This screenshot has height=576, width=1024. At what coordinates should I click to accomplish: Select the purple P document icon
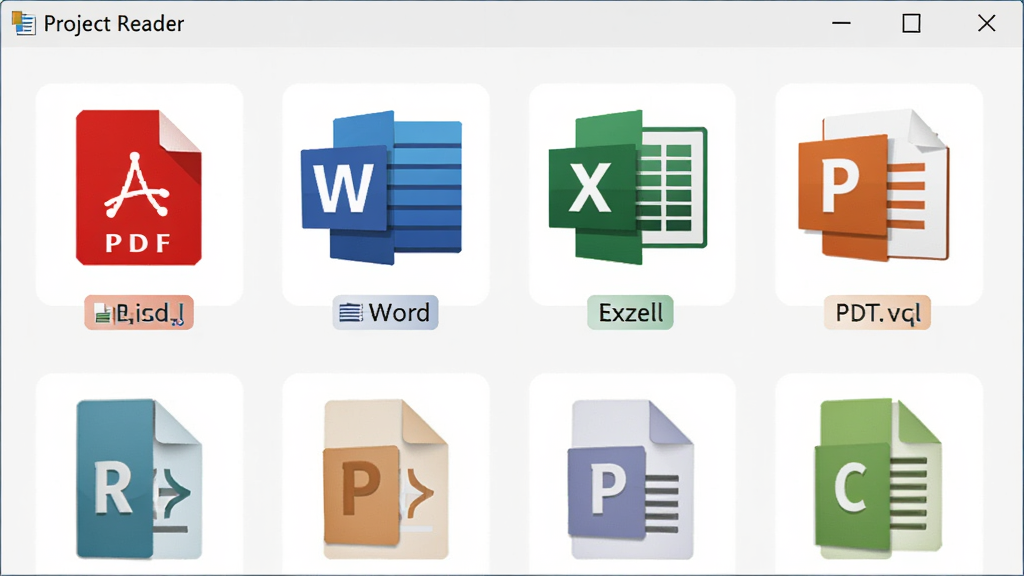[631, 479]
